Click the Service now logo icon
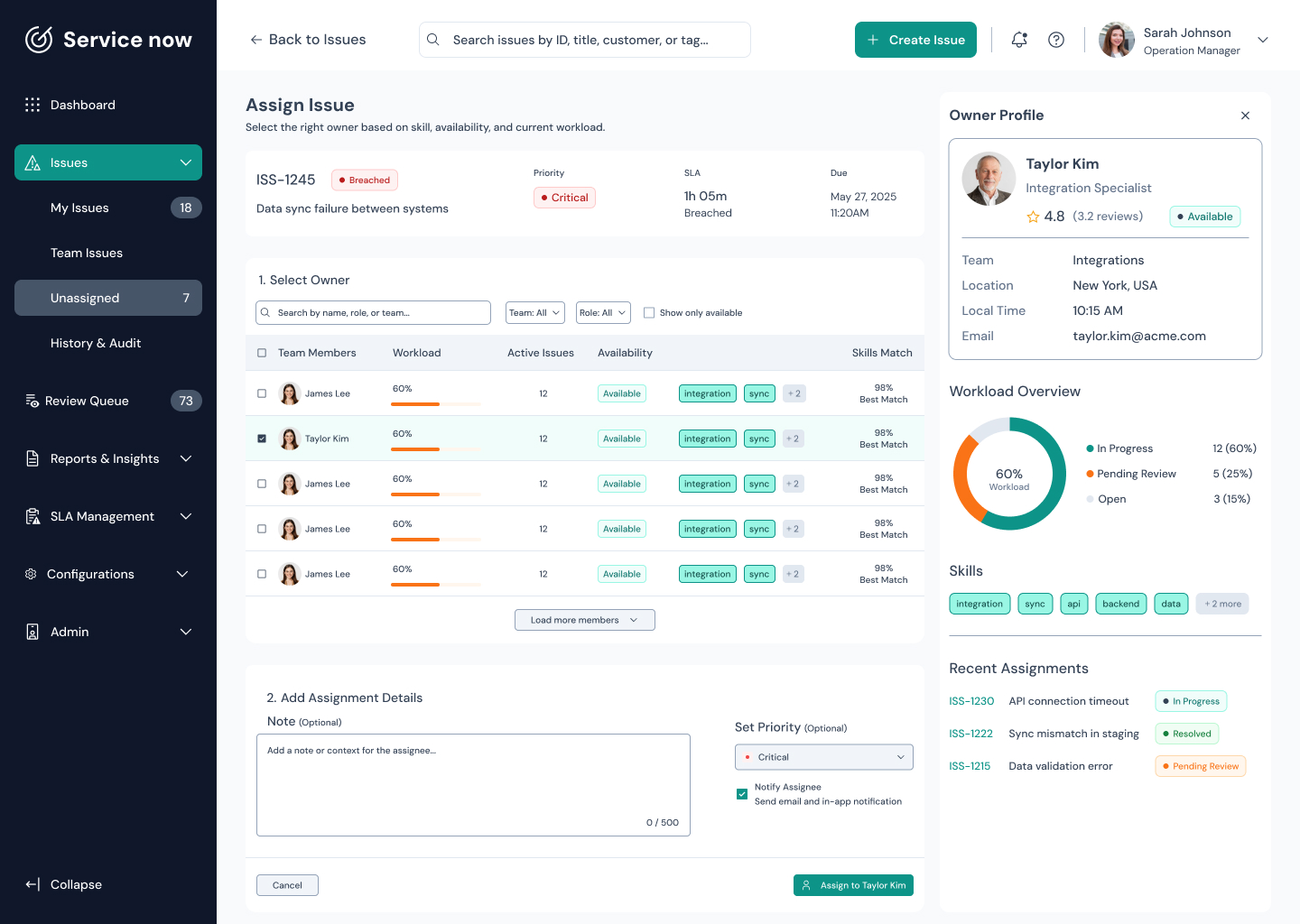The height and width of the screenshot is (924, 1300). [x=39, y=40]
